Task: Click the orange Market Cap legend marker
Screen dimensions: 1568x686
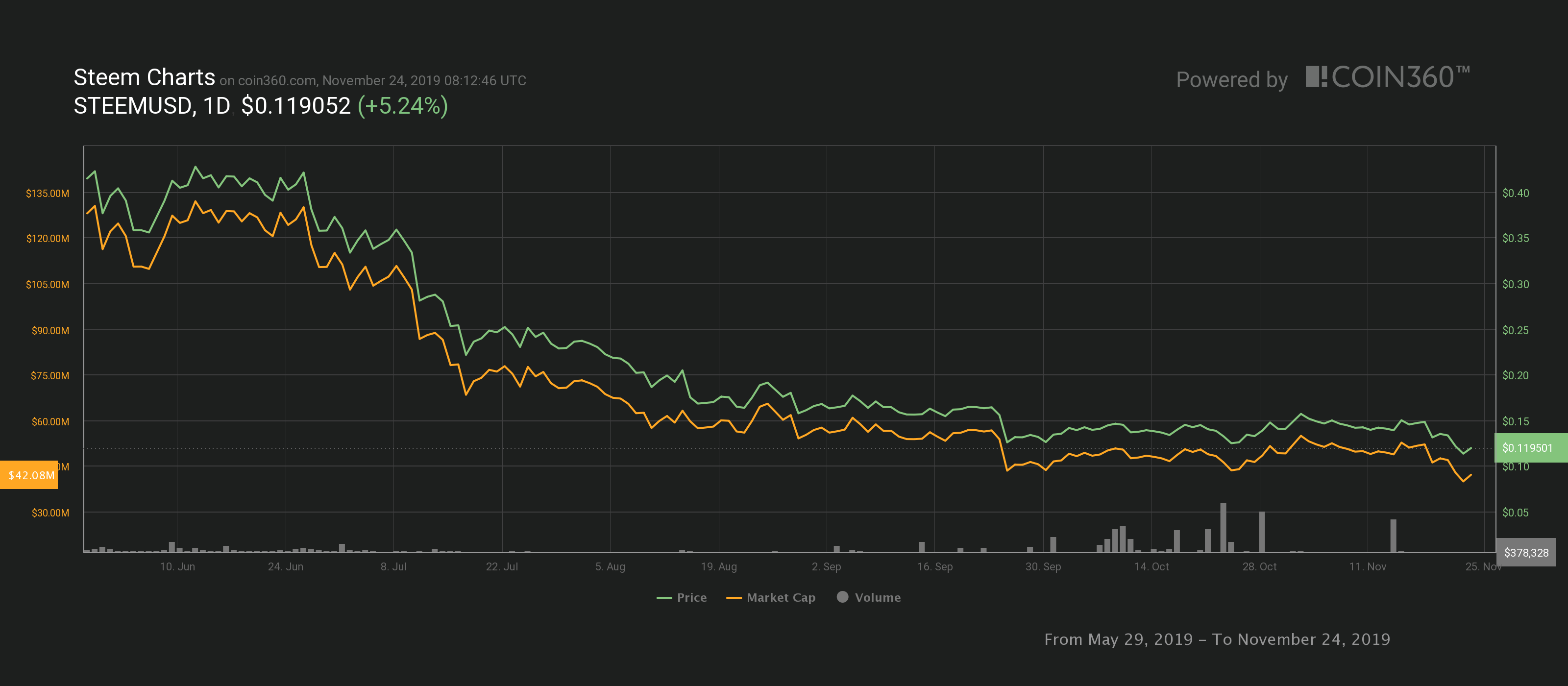Action: 734,598
